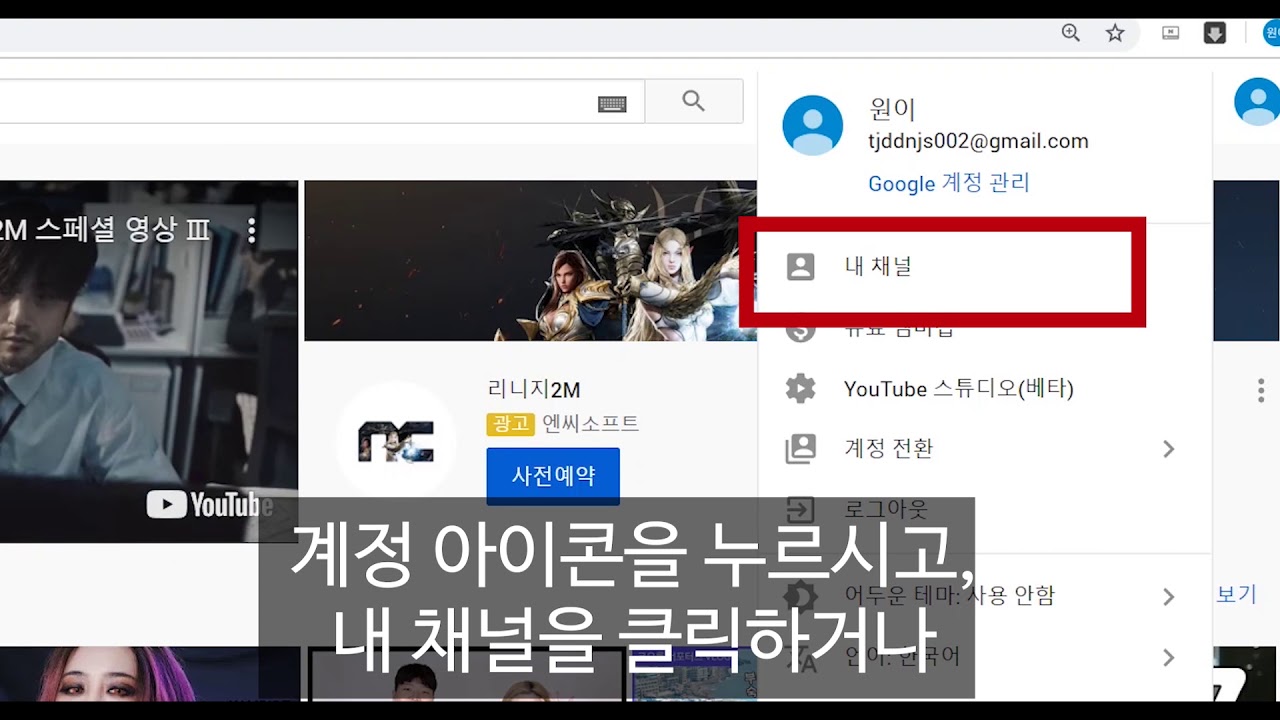Open the 2M 스페셜 영상 video thumbnail
The width and height of the screenshot is (1280, 720).
point(149,361)
